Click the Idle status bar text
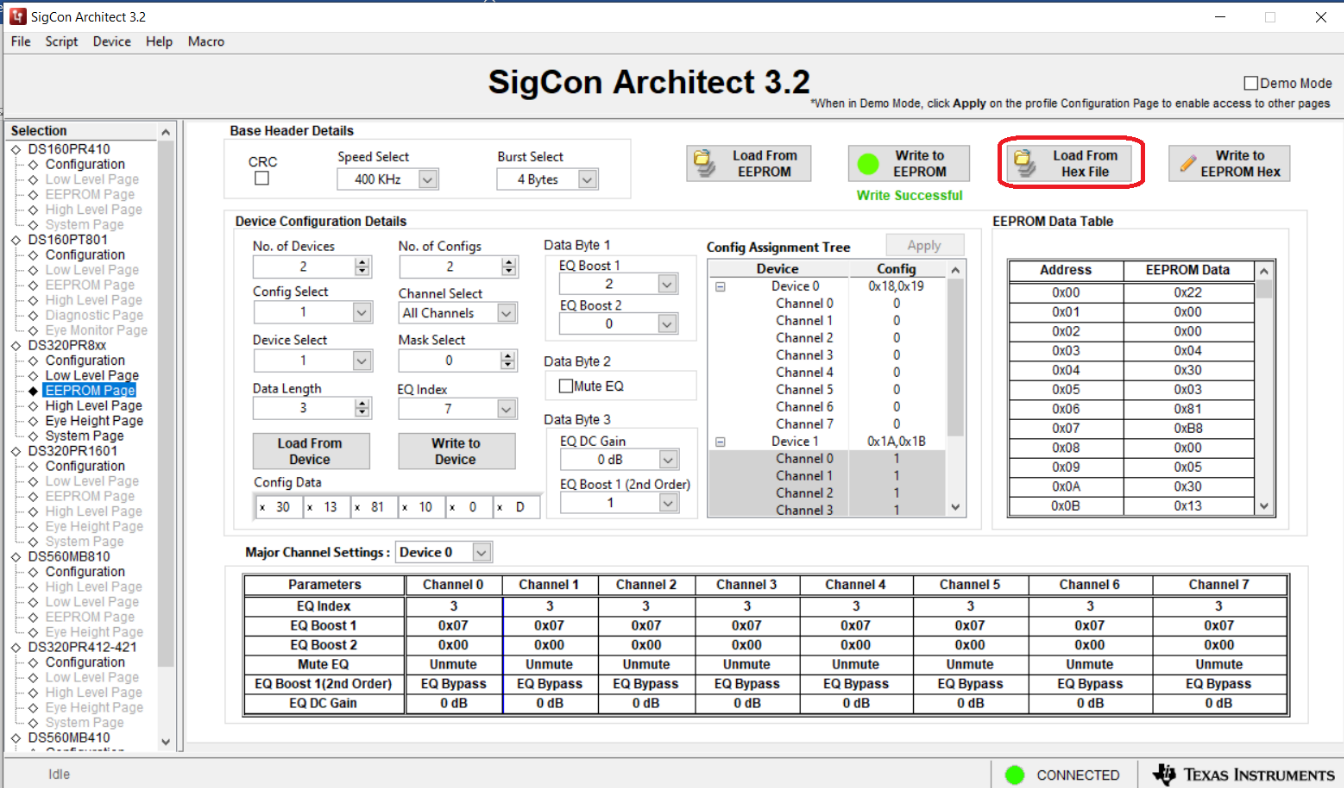The image size is (1344, 788). click(x=59, y=775)
